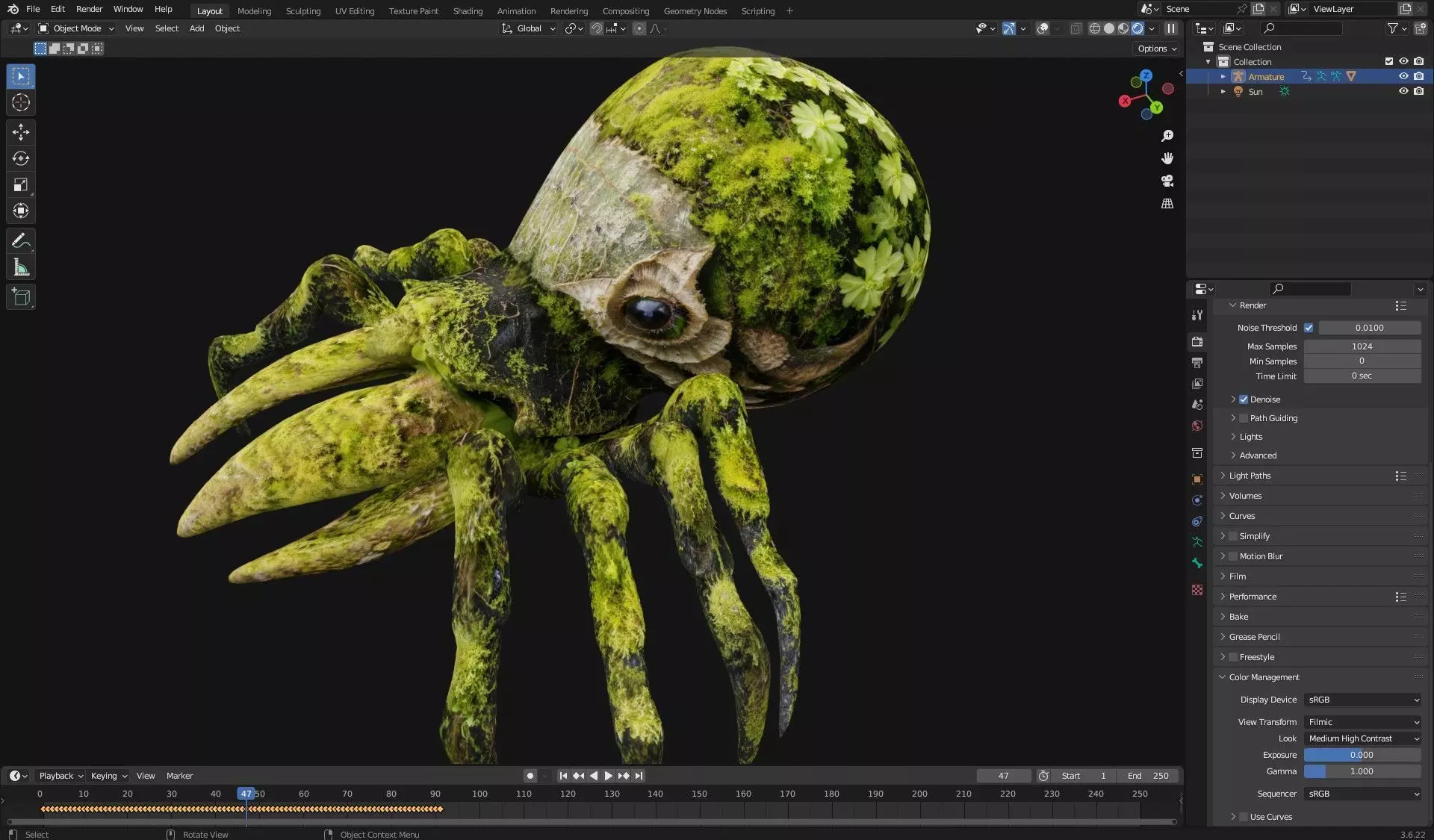Switch to solid viewport shading
Viewport: 1434px width, 840px height.
pyautogui.click(x=1109, y=28)
